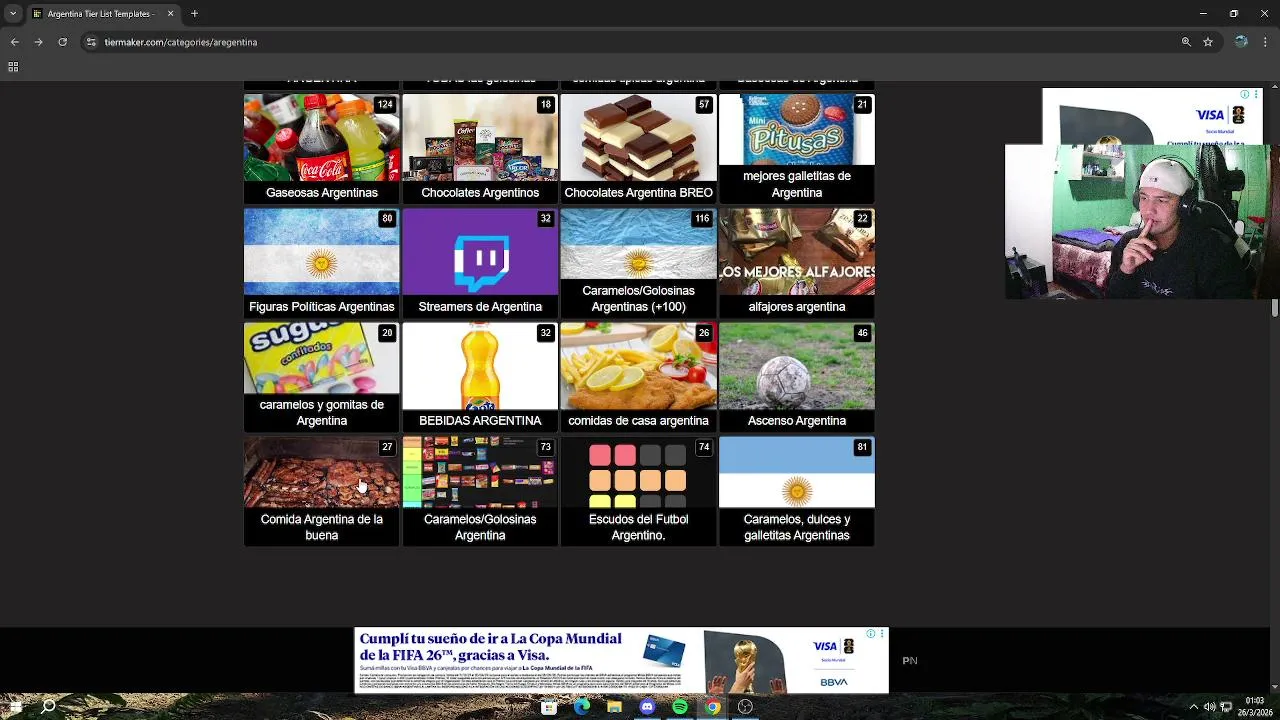The width and height of the screenshot is (1280, 720).
Task: Open the Streamers de Argentina Twitch card
Action: [x=480, y=263]
